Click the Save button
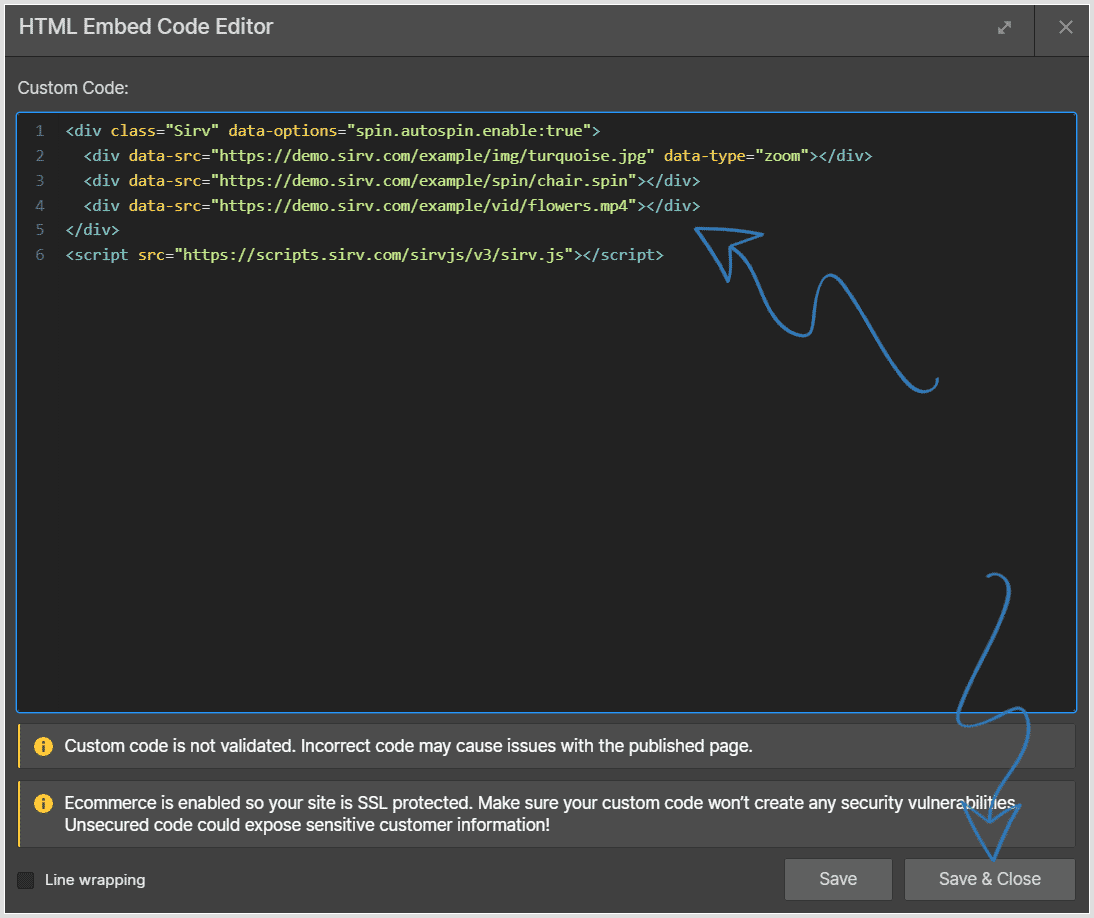The height and width of the screenshot is (918, 1094). click(838, 879)
